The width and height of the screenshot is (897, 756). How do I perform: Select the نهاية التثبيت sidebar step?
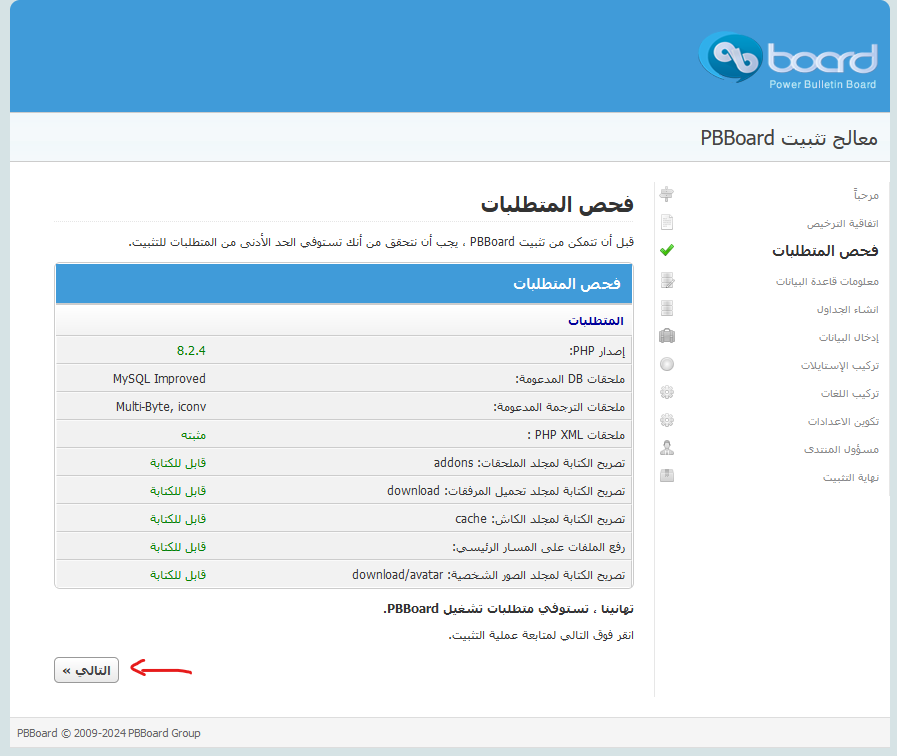pos(851,478)
